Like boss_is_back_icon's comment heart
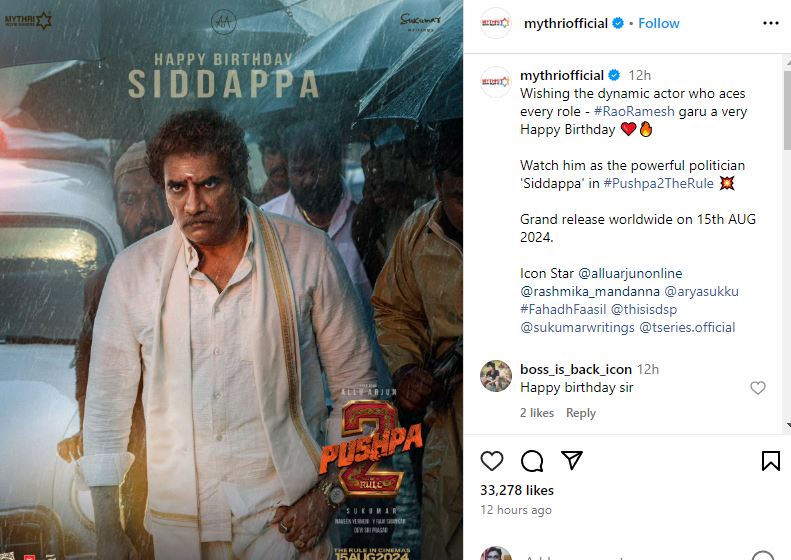Viewport: 791px width, 560px height. click(x=758, y=388)
